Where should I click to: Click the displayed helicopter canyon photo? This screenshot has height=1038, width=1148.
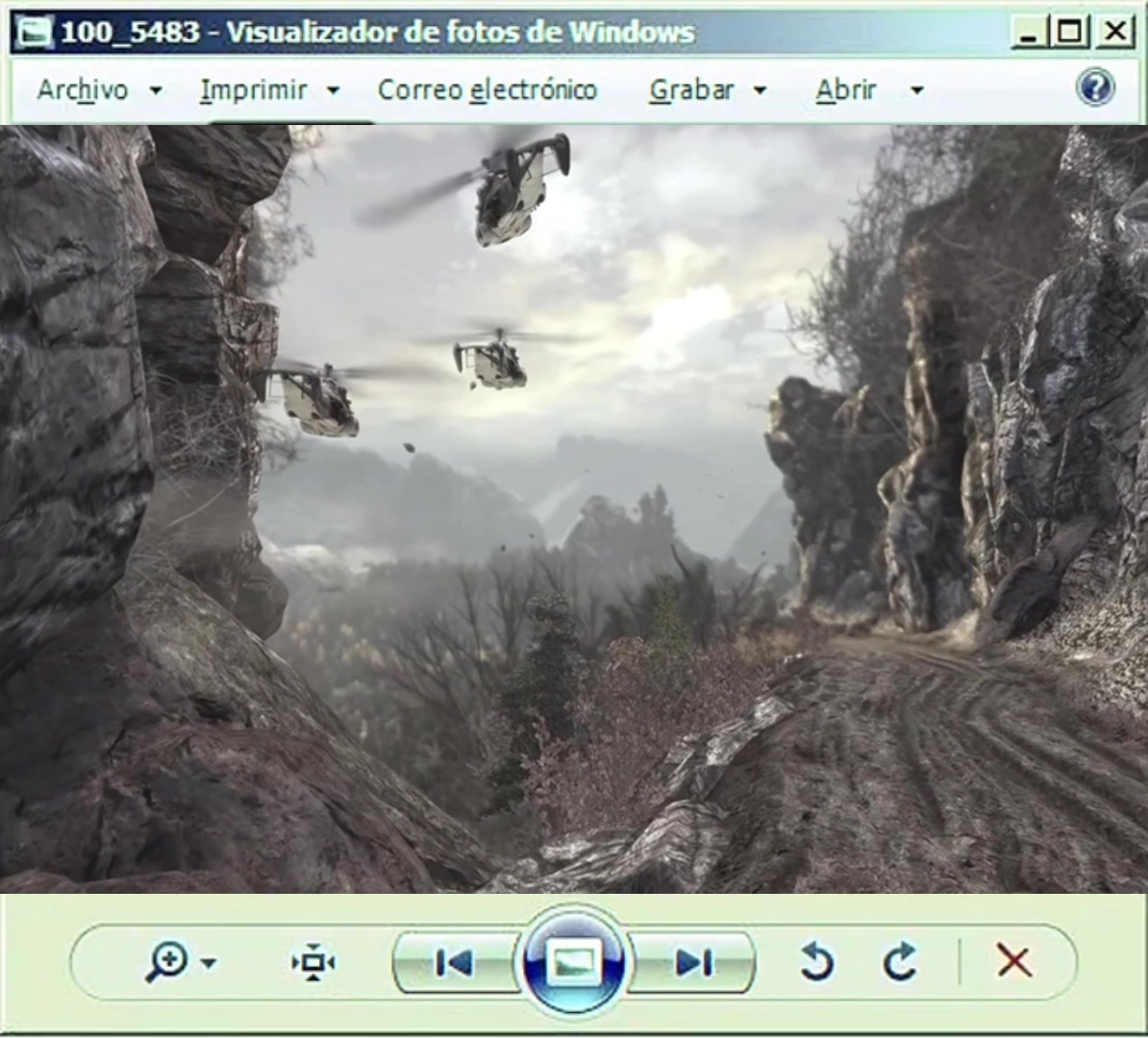click(x=574, y=508)
